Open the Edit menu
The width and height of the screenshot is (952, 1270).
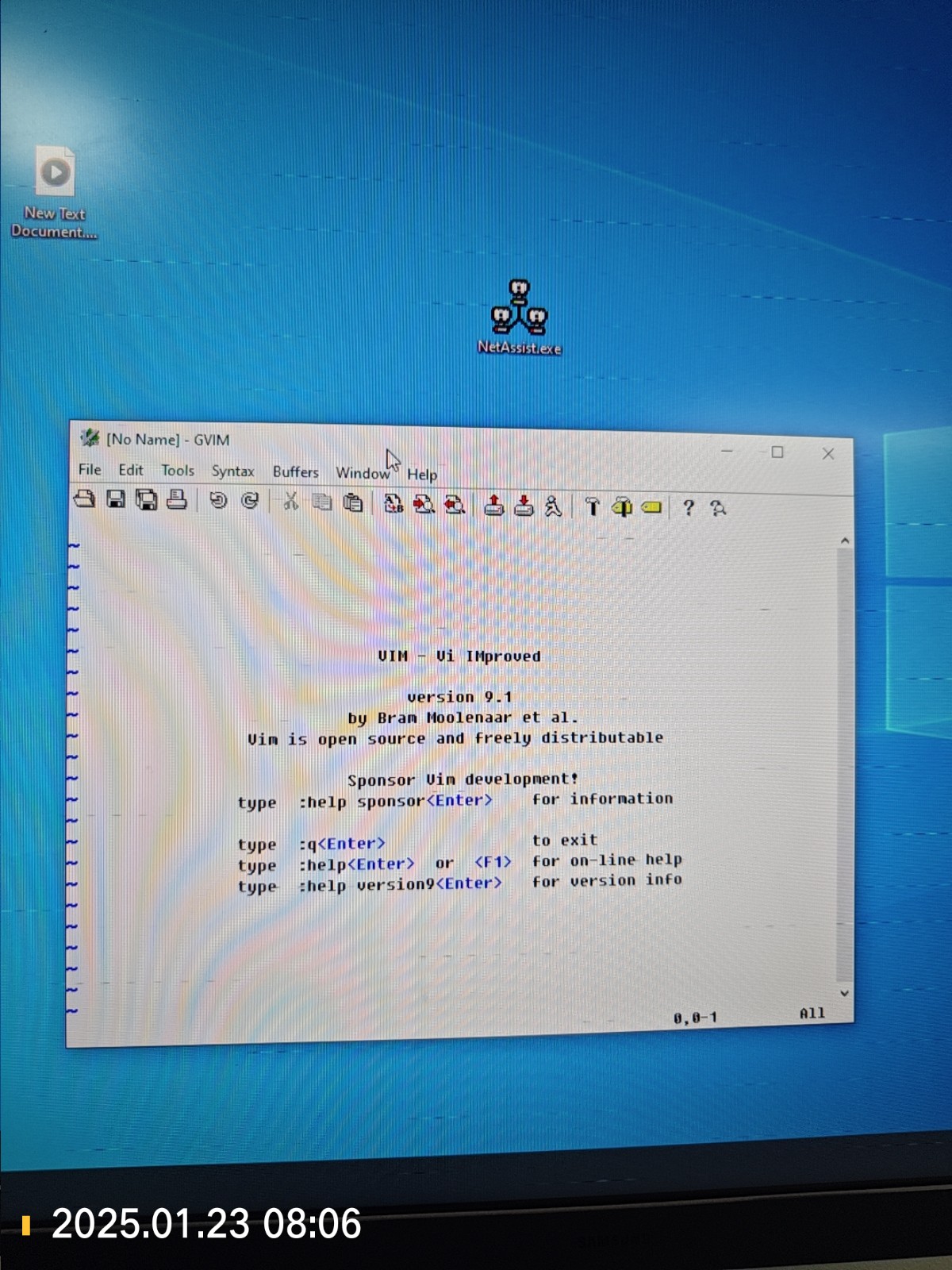131,470
